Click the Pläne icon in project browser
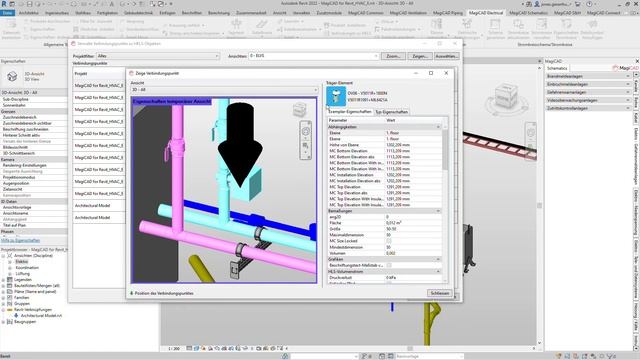This screenshot has width=640, height=360. coord(10,292)
